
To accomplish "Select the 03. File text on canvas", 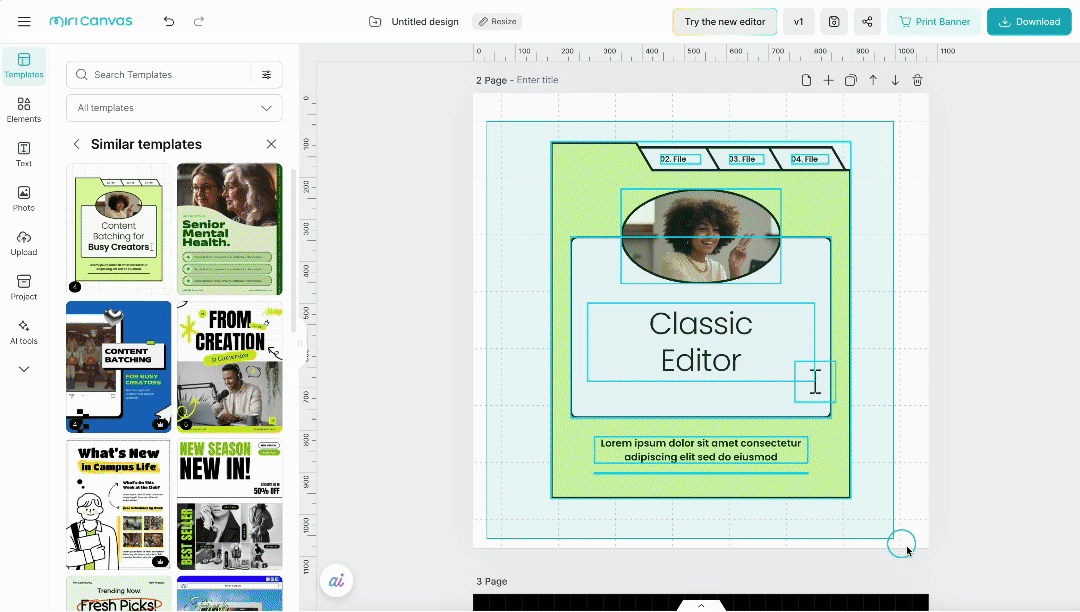I will pyautogui.click(x=748, y=159).
